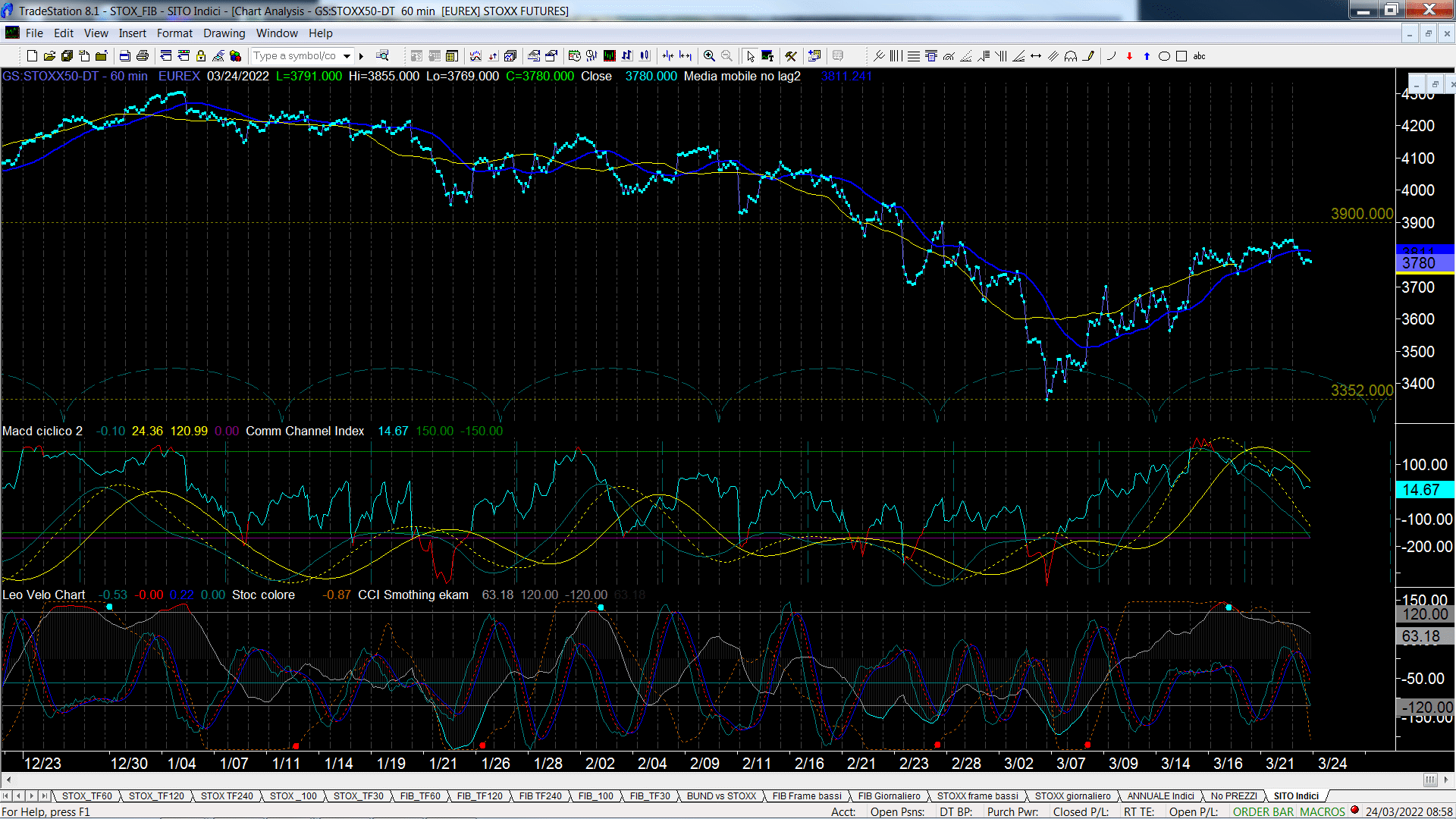Click the 3780 price marker on axis
Image resolution: width=1456 pixels, height=819 pixels.
[x=1424, y=263]
